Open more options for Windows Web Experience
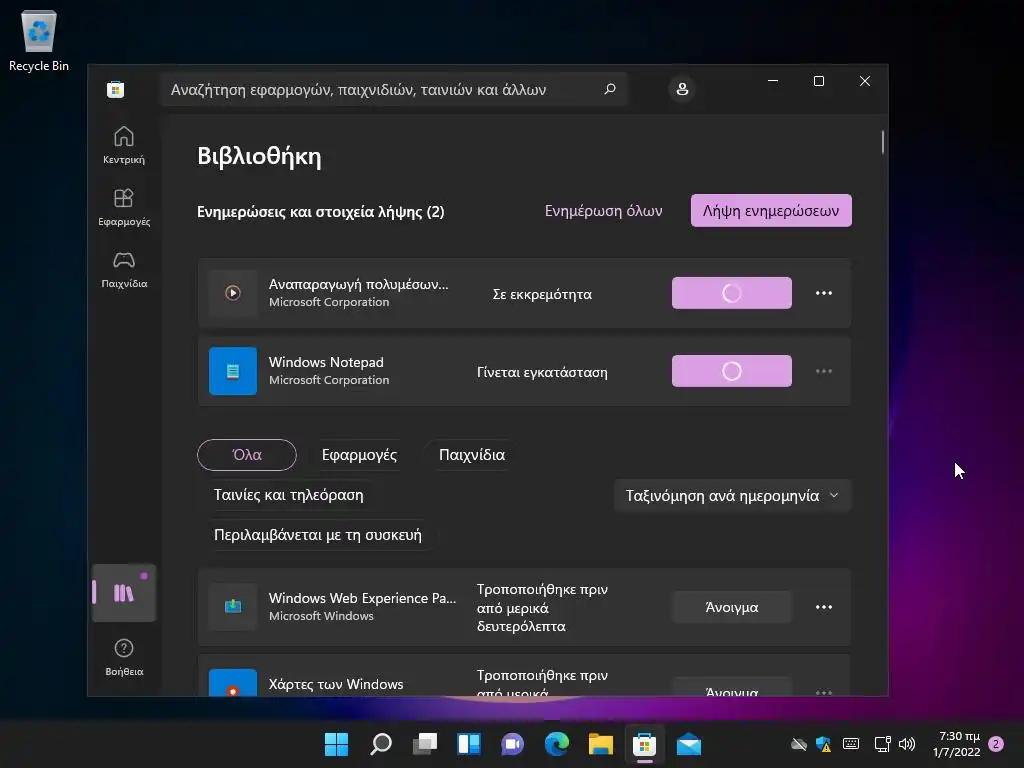 [x=824, y=607]
